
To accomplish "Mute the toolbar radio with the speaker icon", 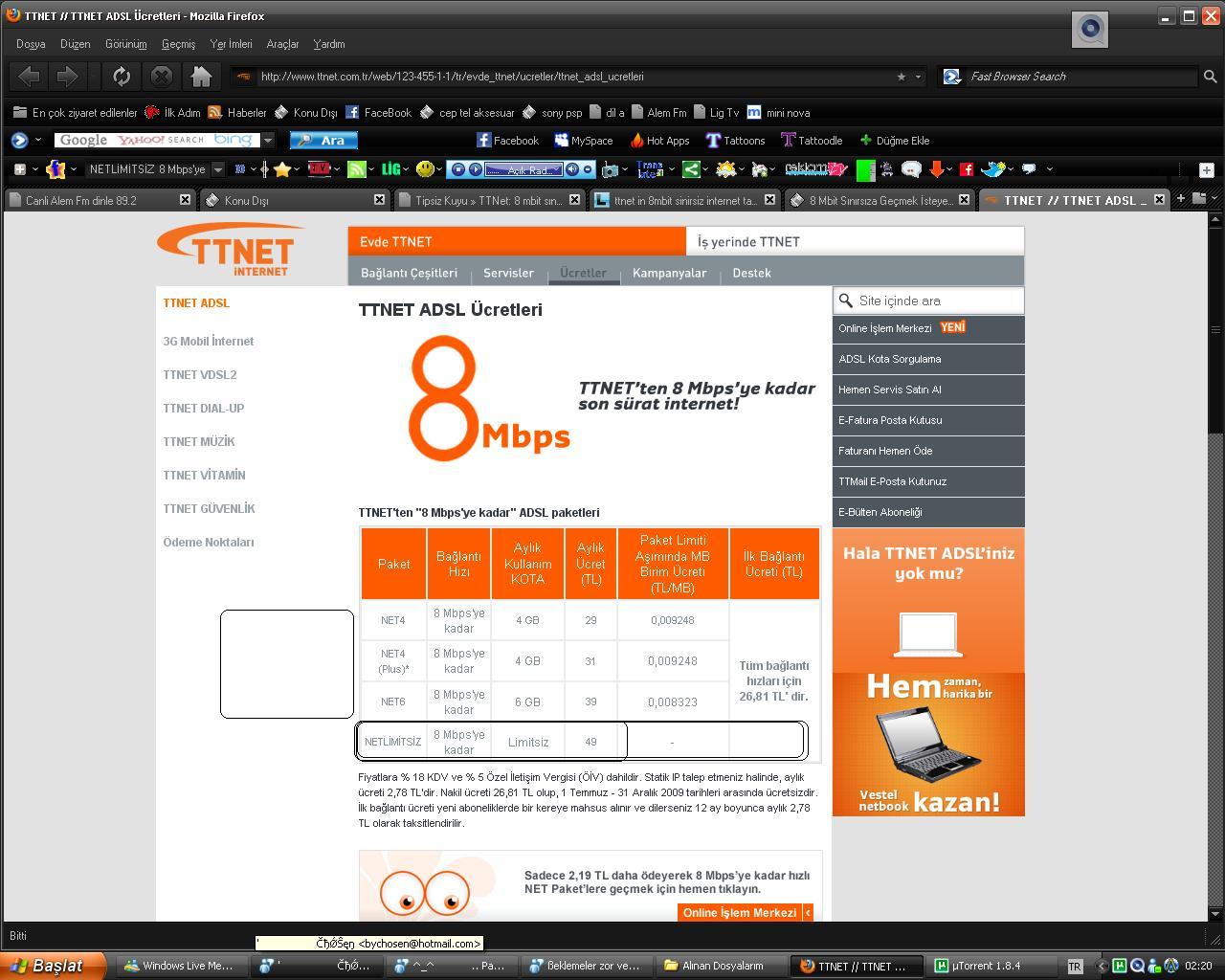I will click(x=571, y=169).
